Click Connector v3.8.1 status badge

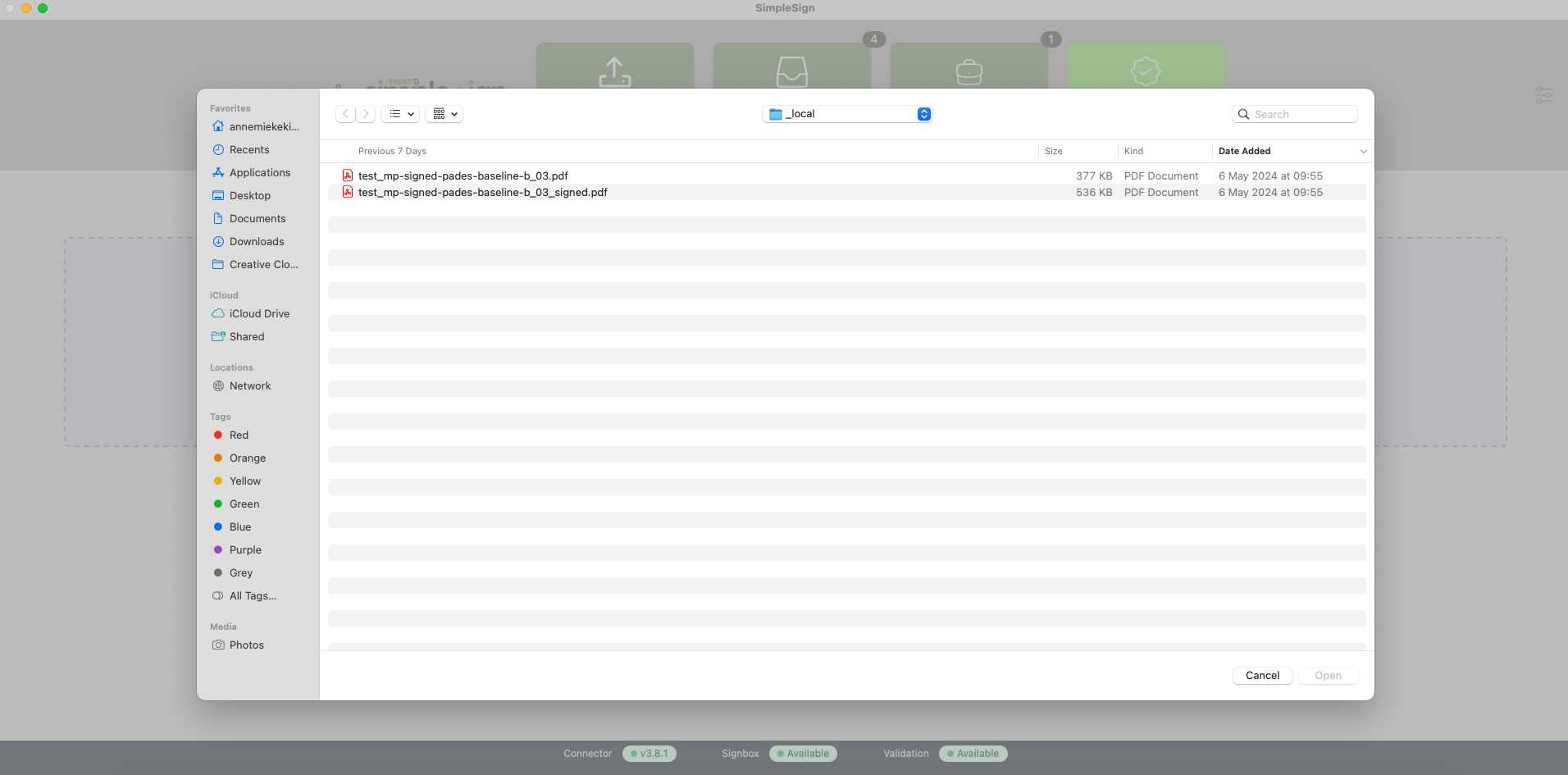click(649, 754)
